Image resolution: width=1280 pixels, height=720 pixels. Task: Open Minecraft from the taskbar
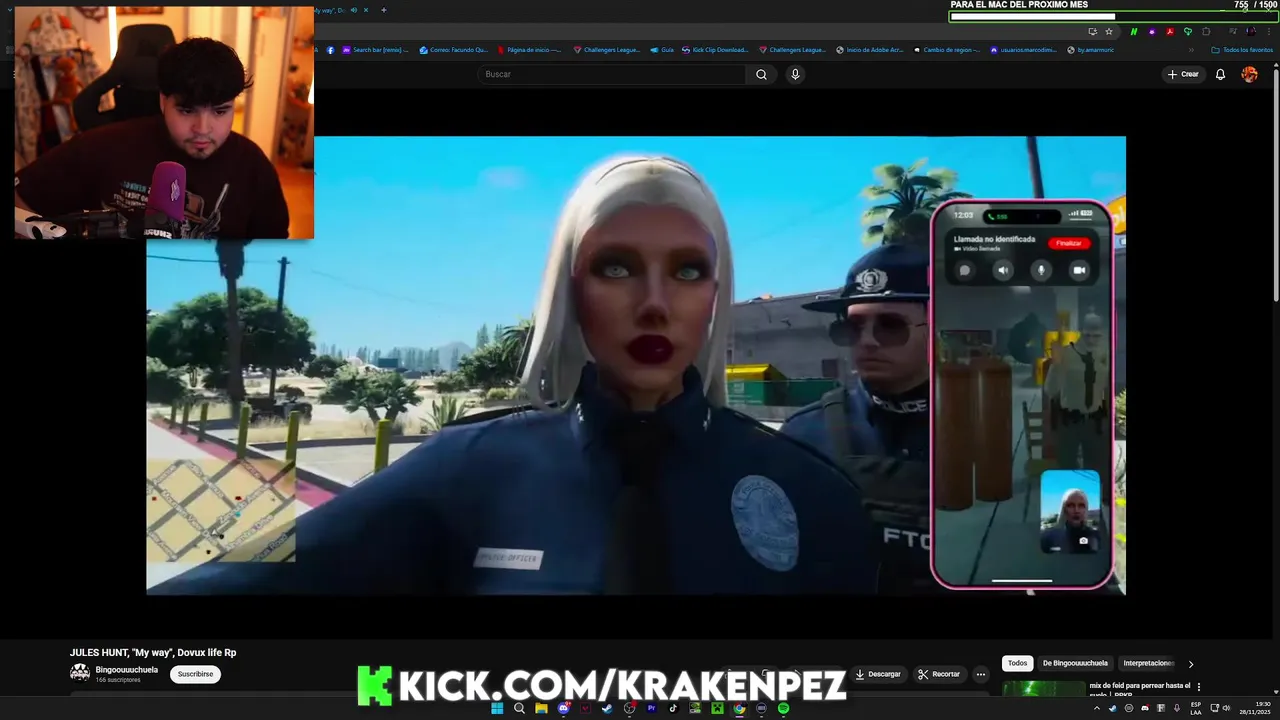717,708
